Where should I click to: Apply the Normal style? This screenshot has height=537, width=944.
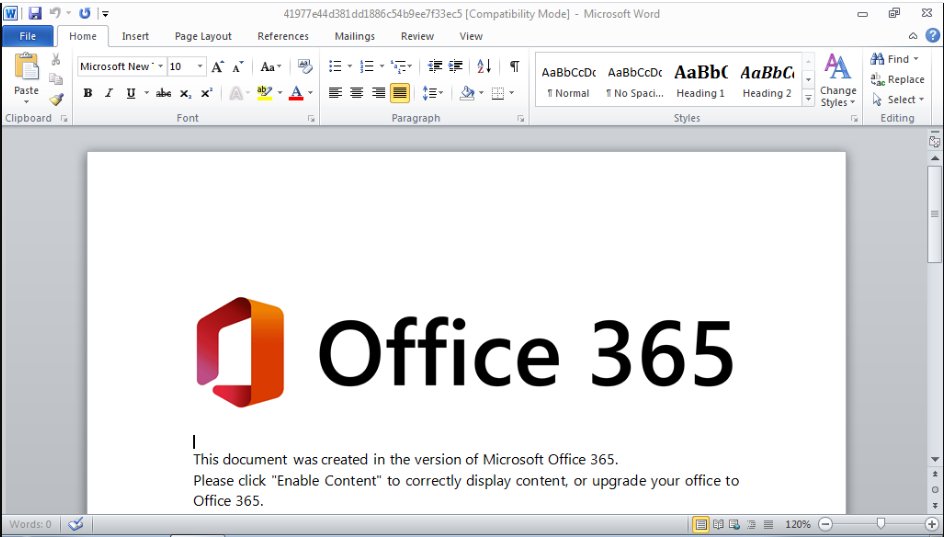click(568, 81)
